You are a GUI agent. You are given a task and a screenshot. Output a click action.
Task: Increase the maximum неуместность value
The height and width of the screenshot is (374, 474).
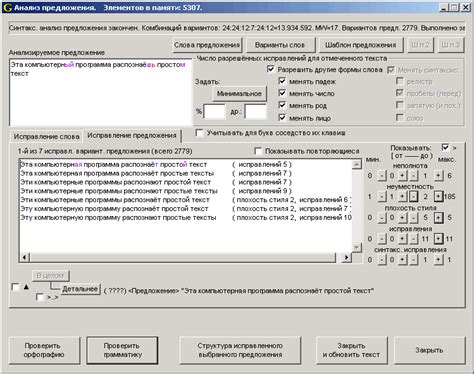[x=439, y=197]
